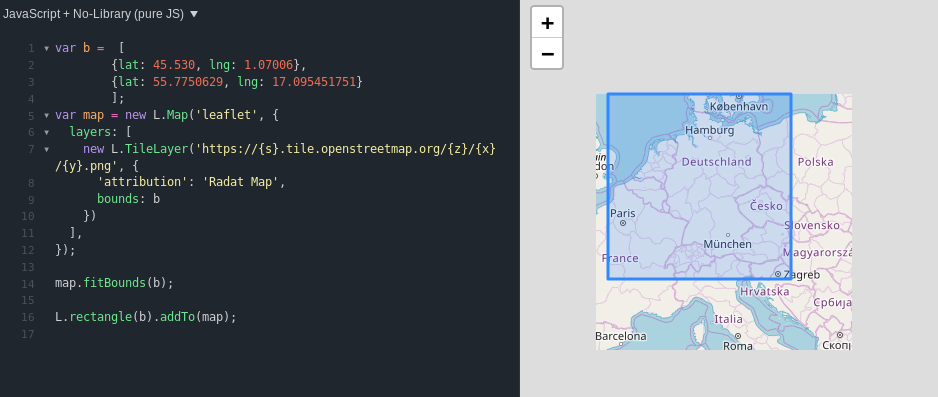This screenshot has height=397, width=938.
Task: Click the Србија label on the map
Action: click(832, 303)
